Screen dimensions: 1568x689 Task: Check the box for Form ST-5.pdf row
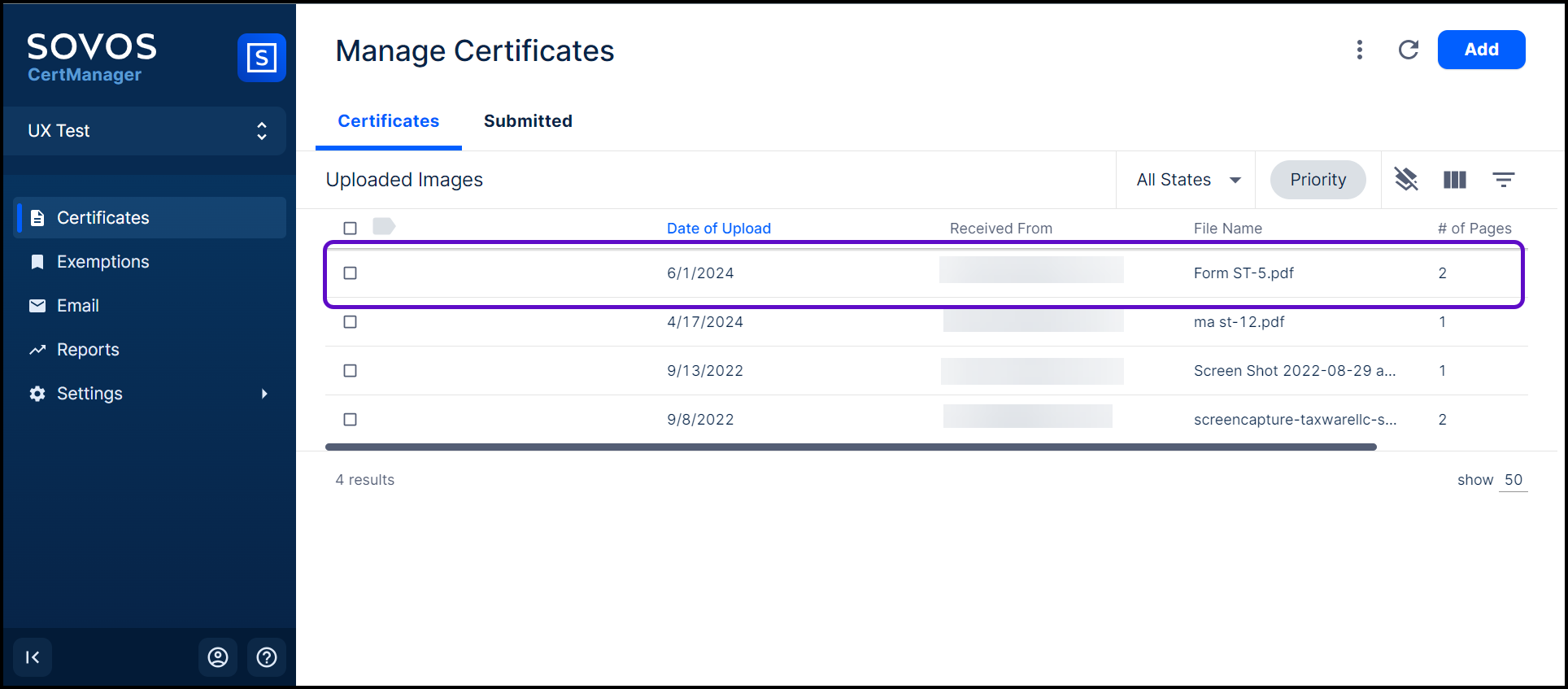[351, 273]
